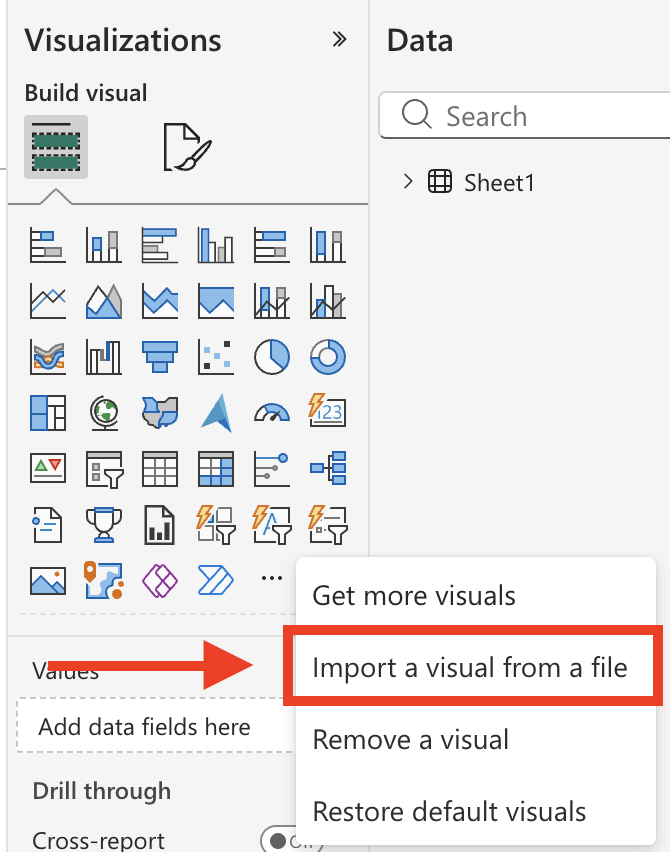Click Get more visuals
The width and height of the screenshot is (670, 852).
click(414, 596)
